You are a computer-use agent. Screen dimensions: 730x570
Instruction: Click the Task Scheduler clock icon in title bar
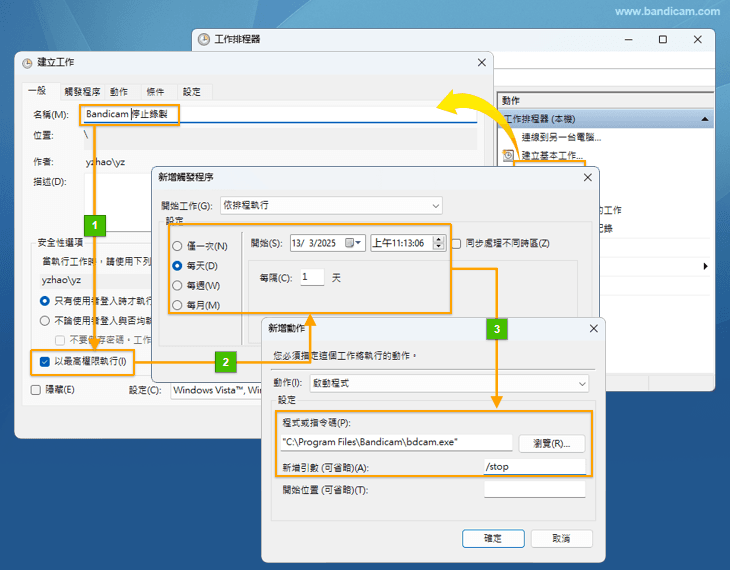click(204, 40)
